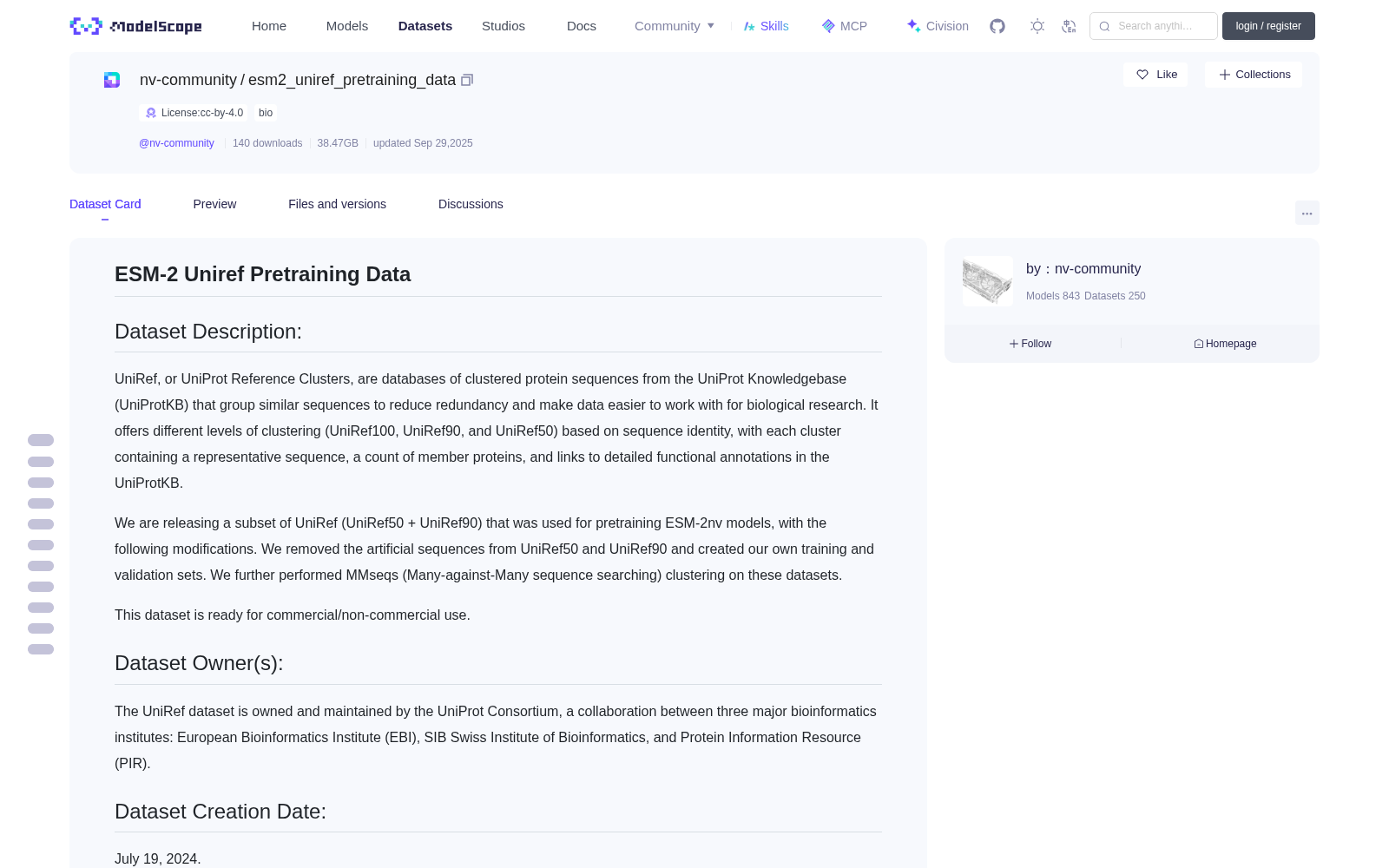Open the GitHub icon link
This screenshot has height=868, width=1389.
tap(997, 26)
